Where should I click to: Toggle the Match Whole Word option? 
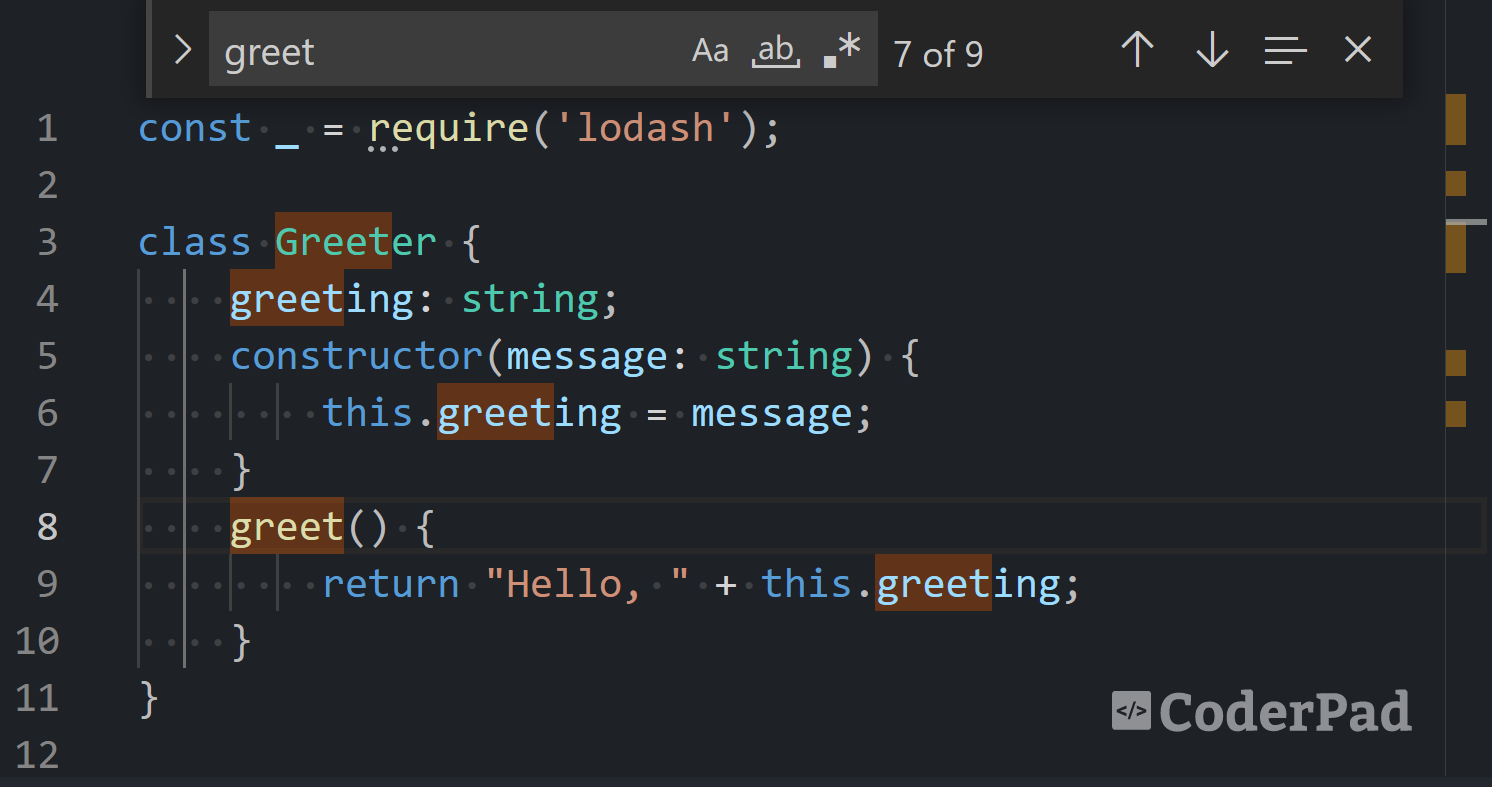(776, 50)
